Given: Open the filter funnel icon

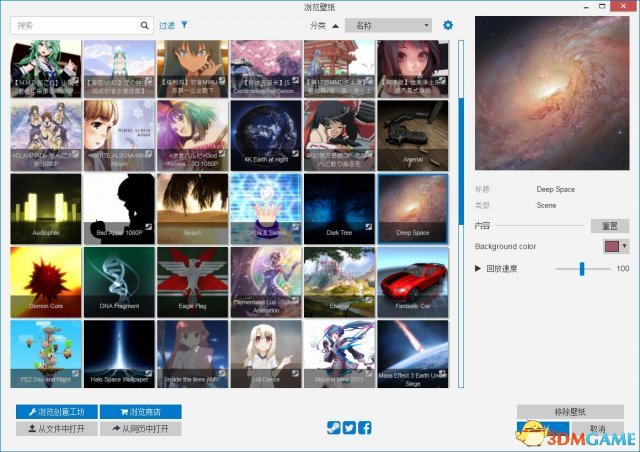Looking at the screenshot, I should point(184,25).
